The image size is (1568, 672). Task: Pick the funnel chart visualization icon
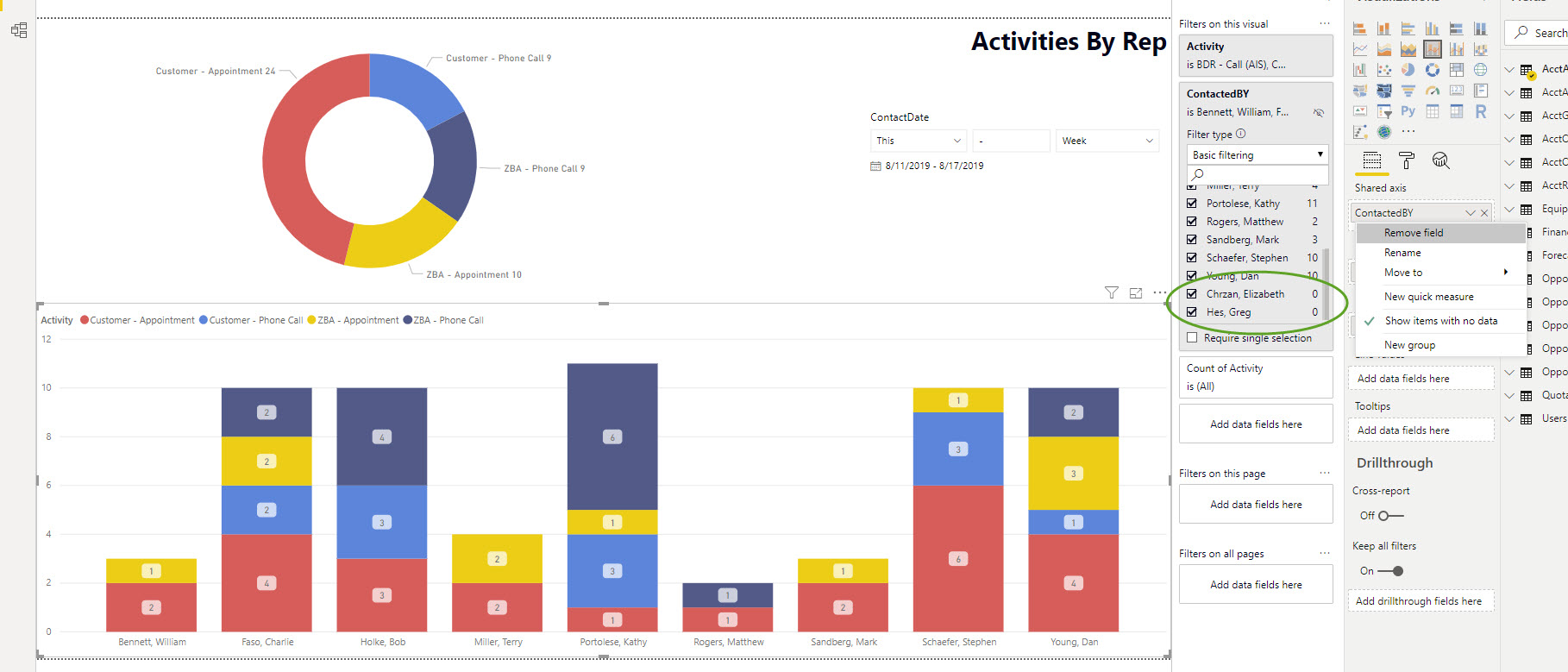(1408, 91)
